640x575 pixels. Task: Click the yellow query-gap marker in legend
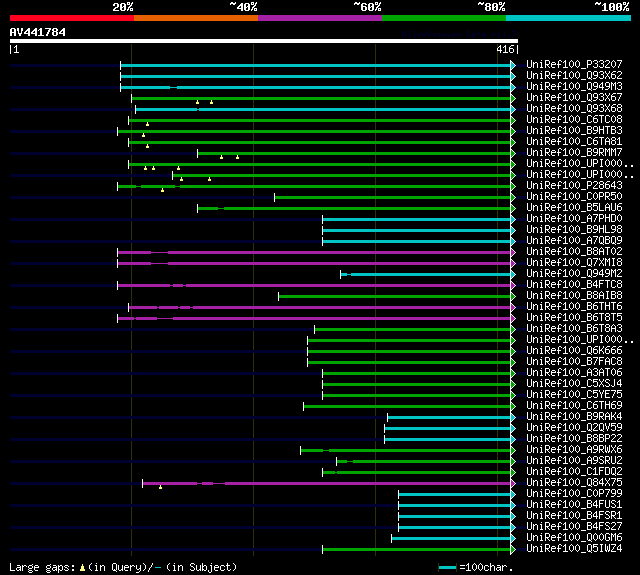[x=82, y=567]
